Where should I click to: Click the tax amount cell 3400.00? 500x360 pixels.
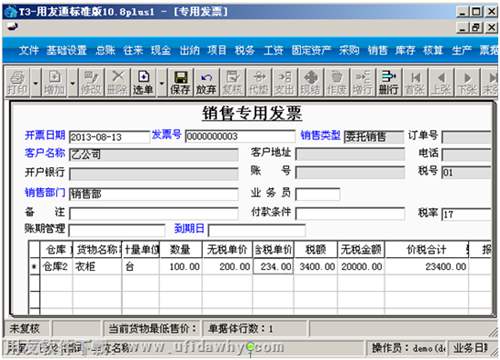pyautogui.click(x=316, y=266)
